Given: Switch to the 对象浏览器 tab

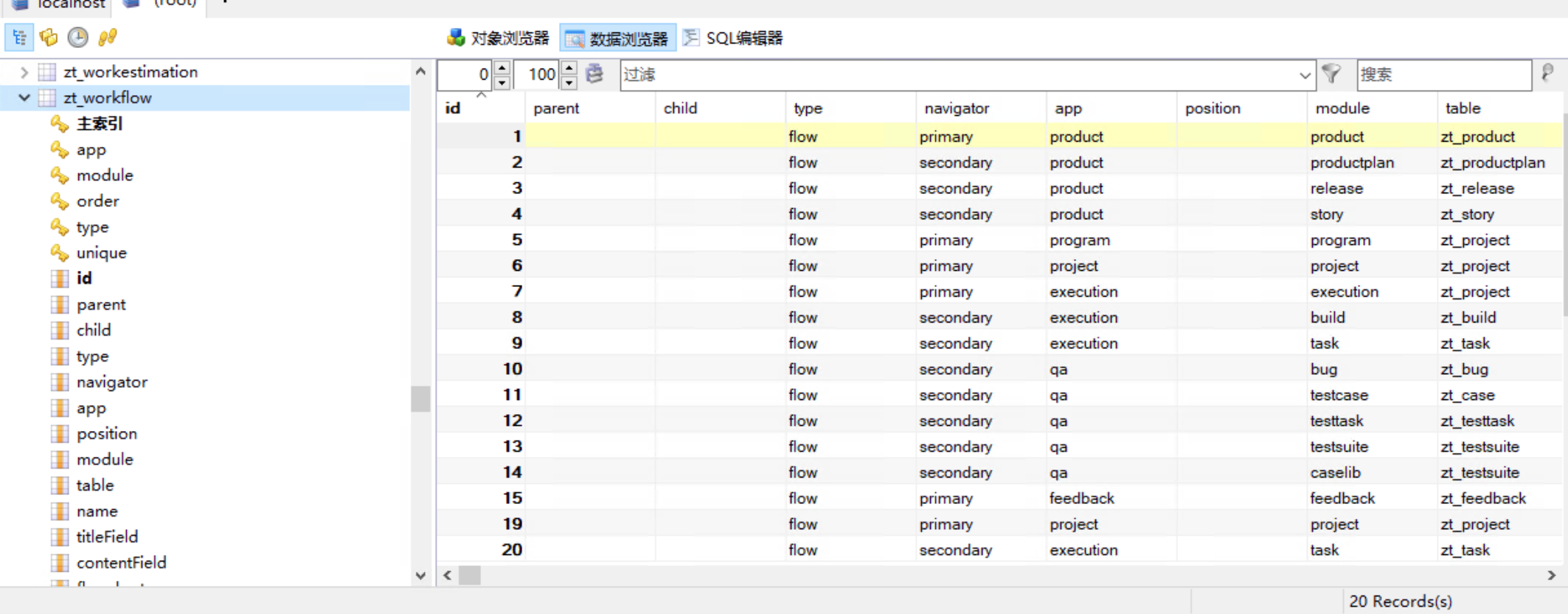Looking at the screenshot, I should click(x=499, y=38).
